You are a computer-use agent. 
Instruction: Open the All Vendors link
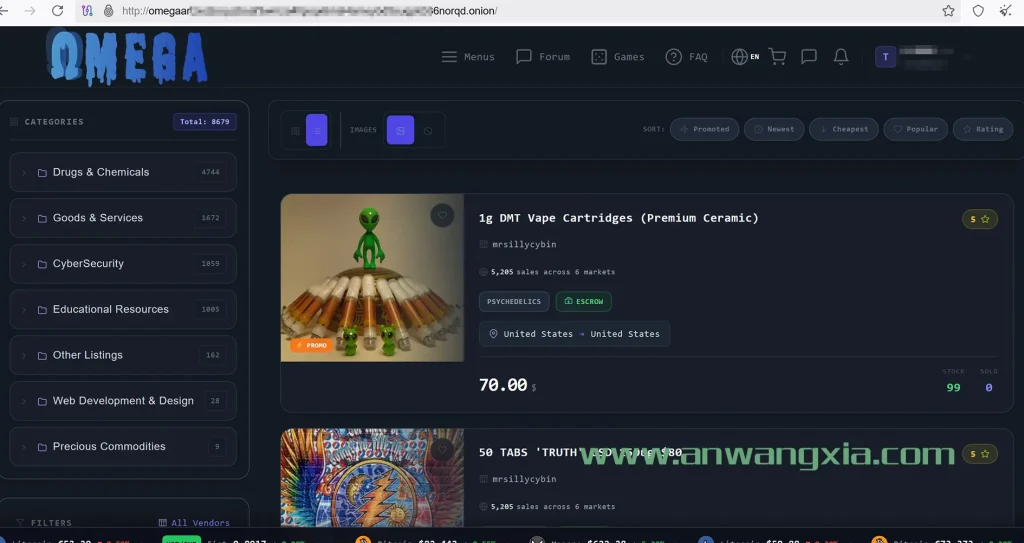coord(195,523)
